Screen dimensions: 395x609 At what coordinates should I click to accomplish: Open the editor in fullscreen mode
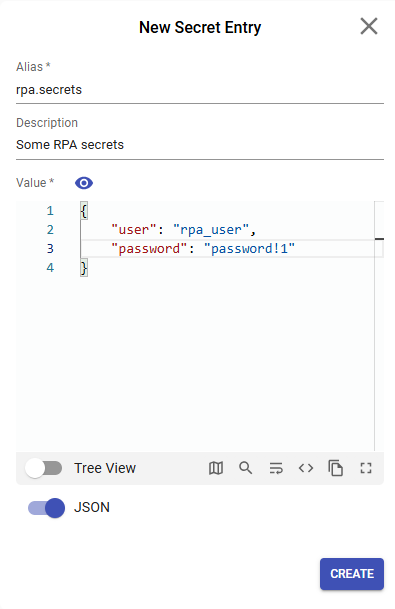[x=366, y=468]
